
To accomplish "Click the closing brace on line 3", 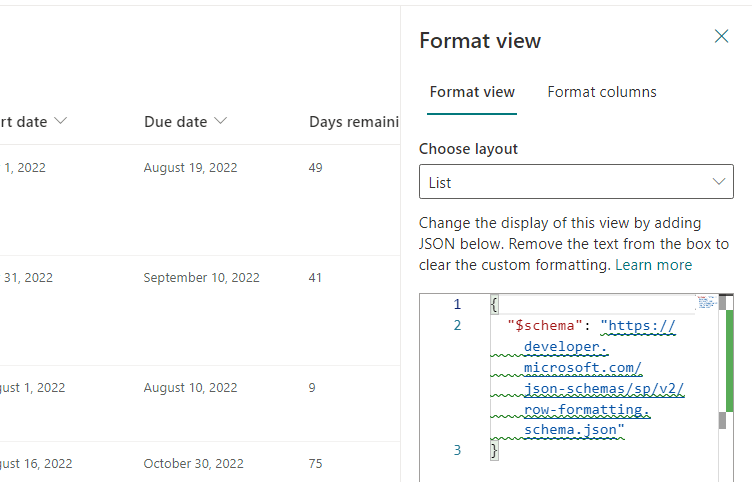I will point(494,451).
